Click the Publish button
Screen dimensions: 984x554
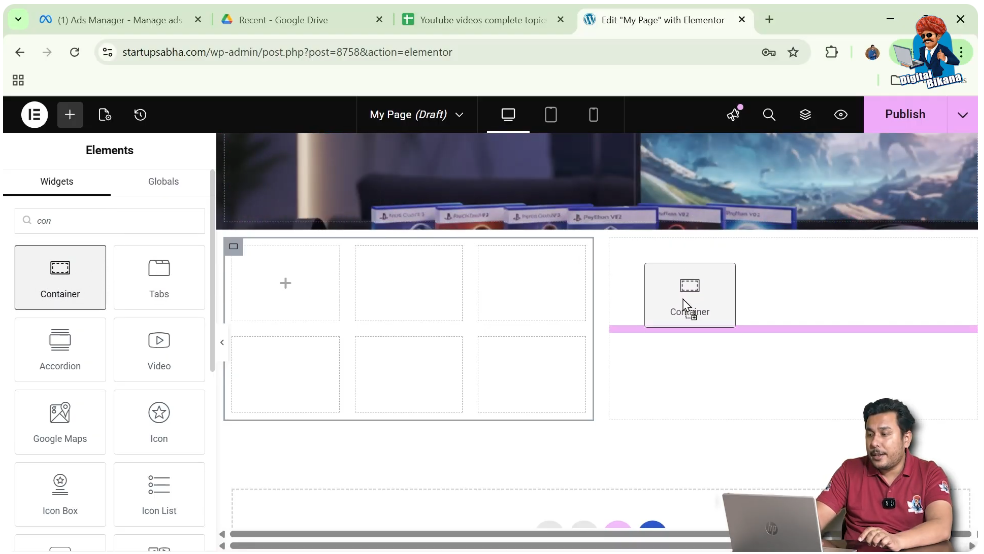point(905,114)
